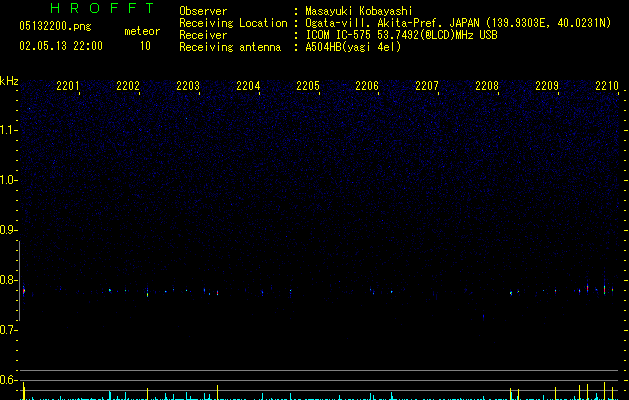This screenshot has height=400, width=629.
Task: Click the red meteor echo just after 2203
Action: pyautogui.click(x=217, y=293)
